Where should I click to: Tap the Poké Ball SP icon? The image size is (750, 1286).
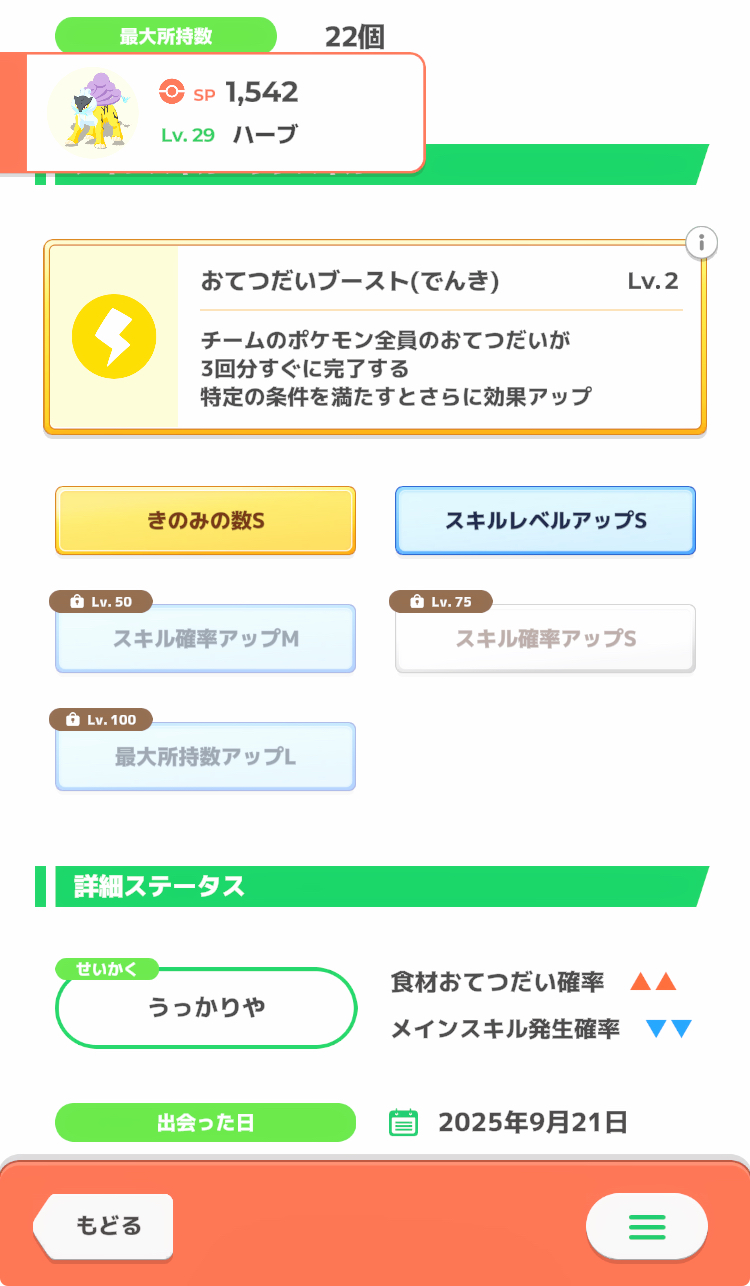[172, 92]
